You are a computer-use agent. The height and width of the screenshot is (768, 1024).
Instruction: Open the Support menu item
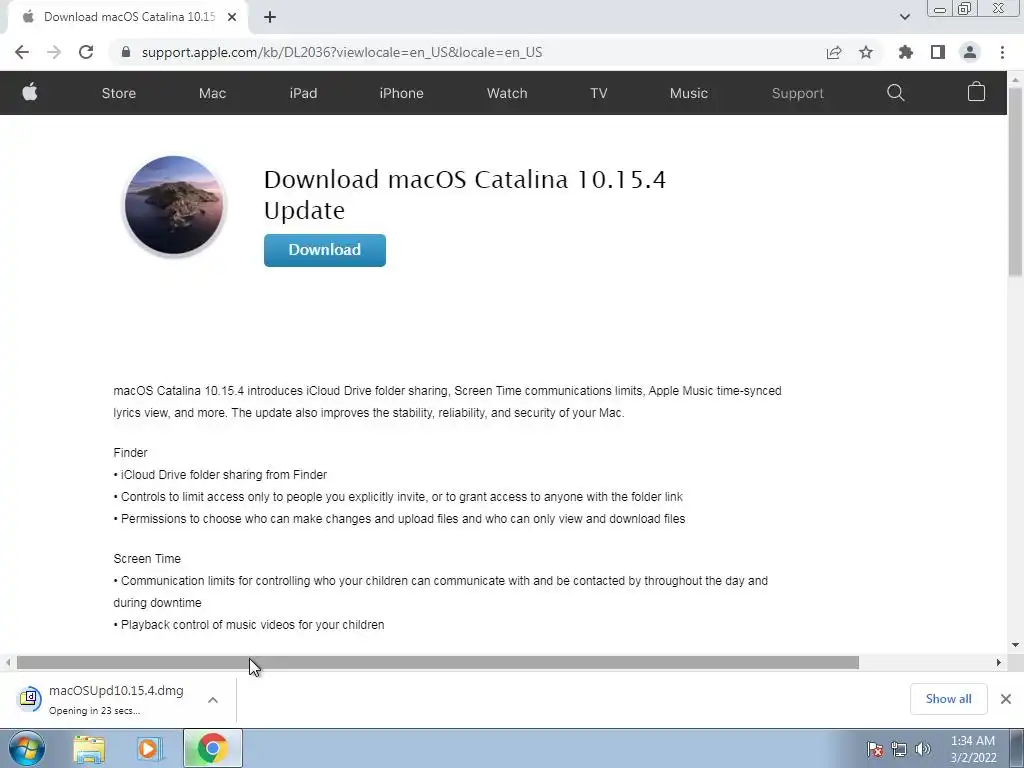click(797, 93)
